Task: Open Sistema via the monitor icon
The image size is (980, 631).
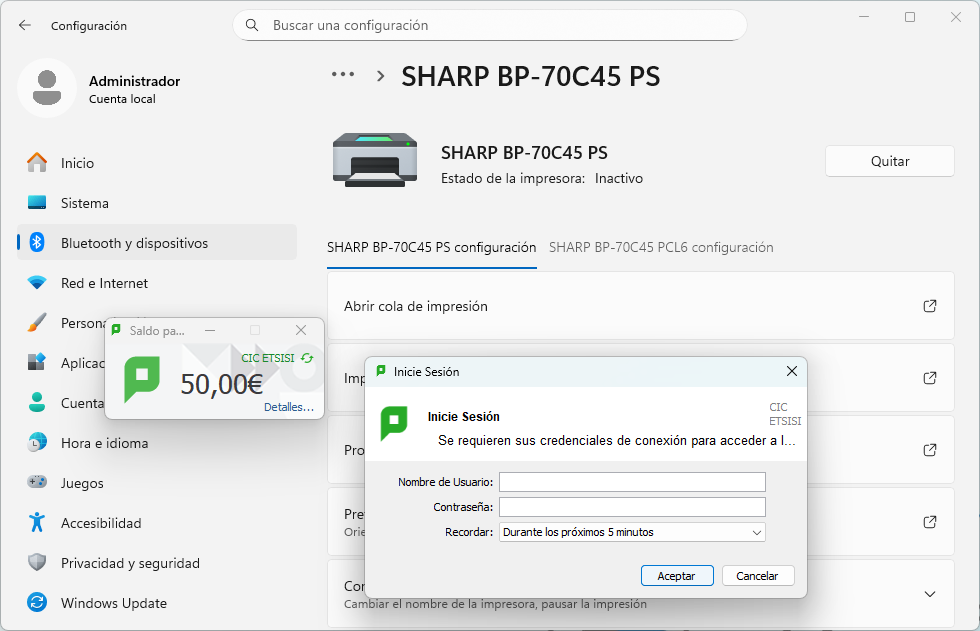Action: coord(37,202)
